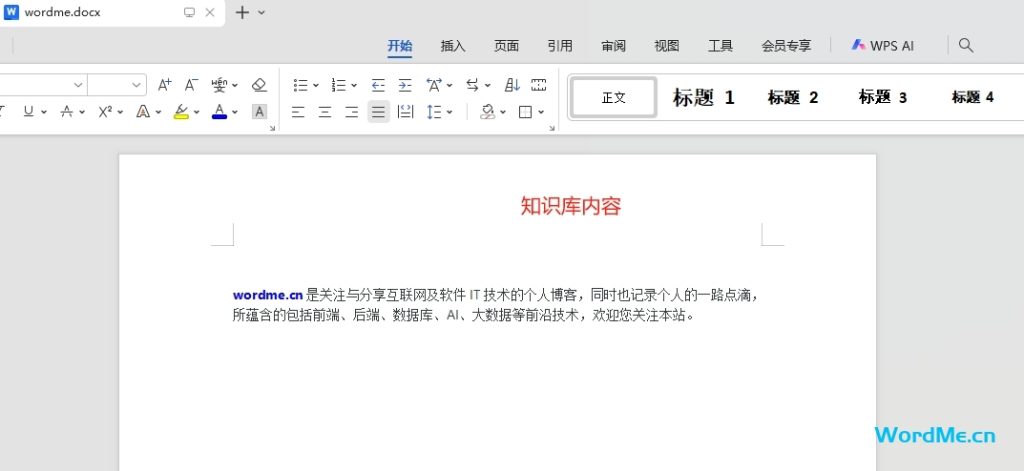Apply blue font color

219,112
